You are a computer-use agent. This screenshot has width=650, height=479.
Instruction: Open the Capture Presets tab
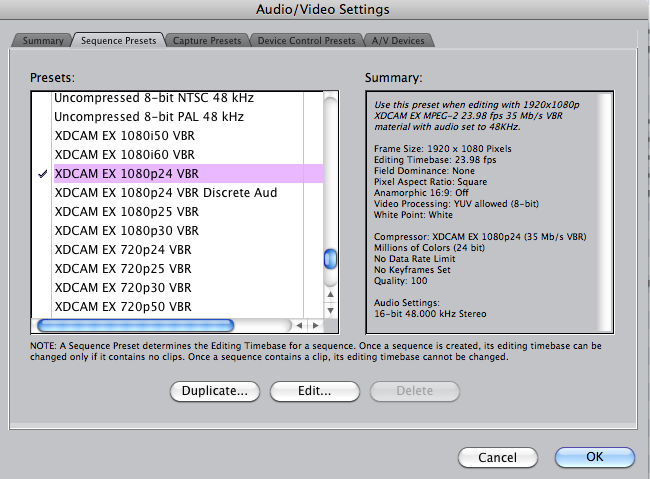click(207, 41)
